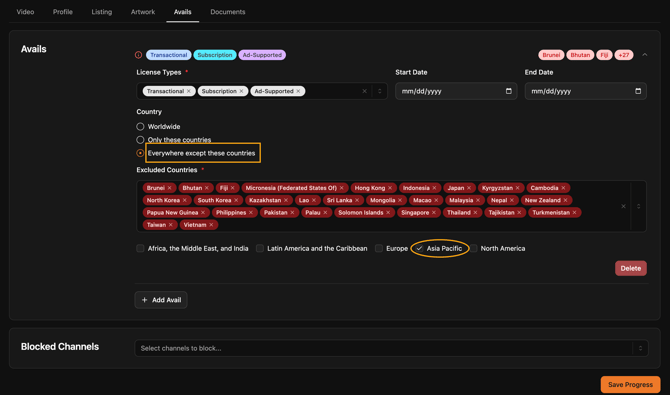The image size is (670, 395).
Task: Remove Malaysia from excluded countries
Action: [478, 200]
